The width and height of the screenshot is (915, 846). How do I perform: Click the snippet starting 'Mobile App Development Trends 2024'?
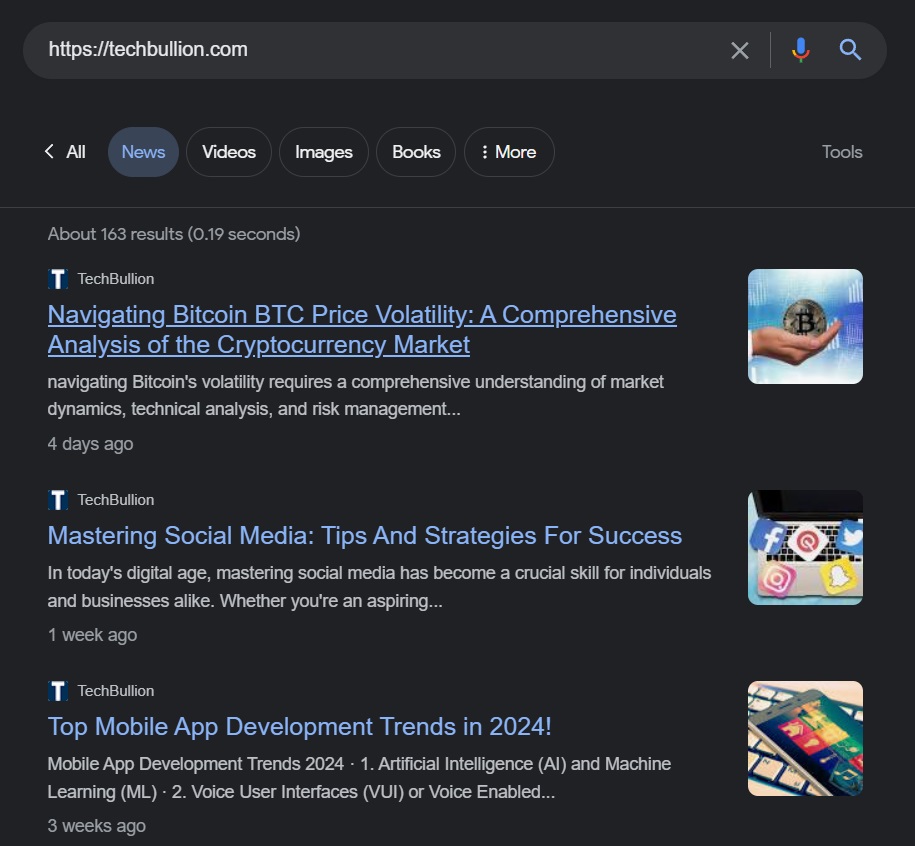359,778
